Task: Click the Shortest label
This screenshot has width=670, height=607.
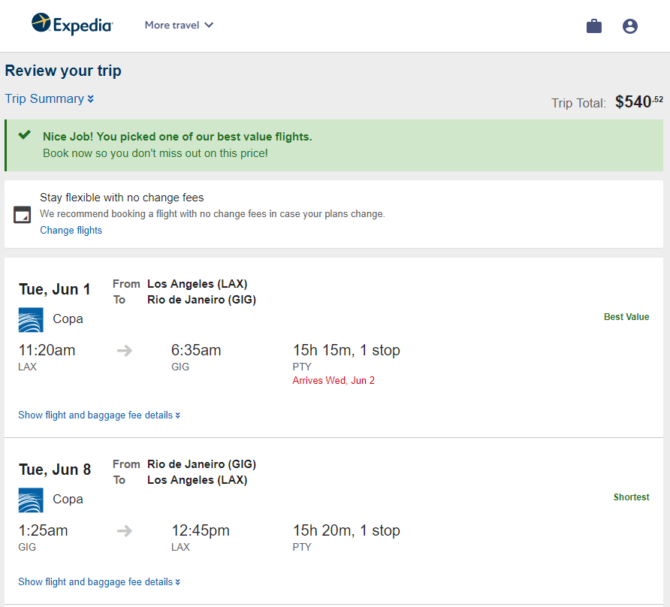Action: pos(631,497)
